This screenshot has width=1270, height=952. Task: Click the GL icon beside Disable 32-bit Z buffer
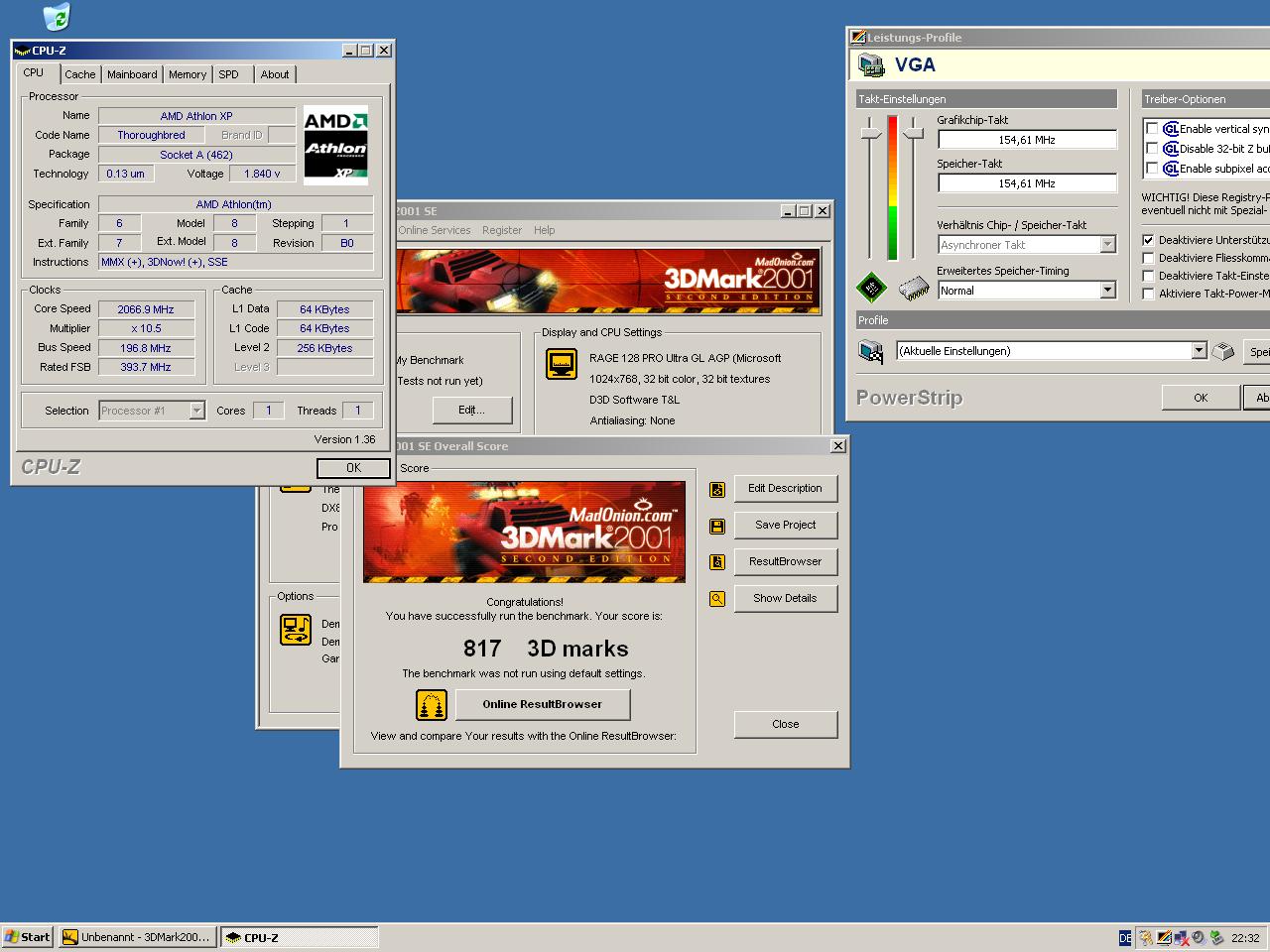coord(1171,149)
